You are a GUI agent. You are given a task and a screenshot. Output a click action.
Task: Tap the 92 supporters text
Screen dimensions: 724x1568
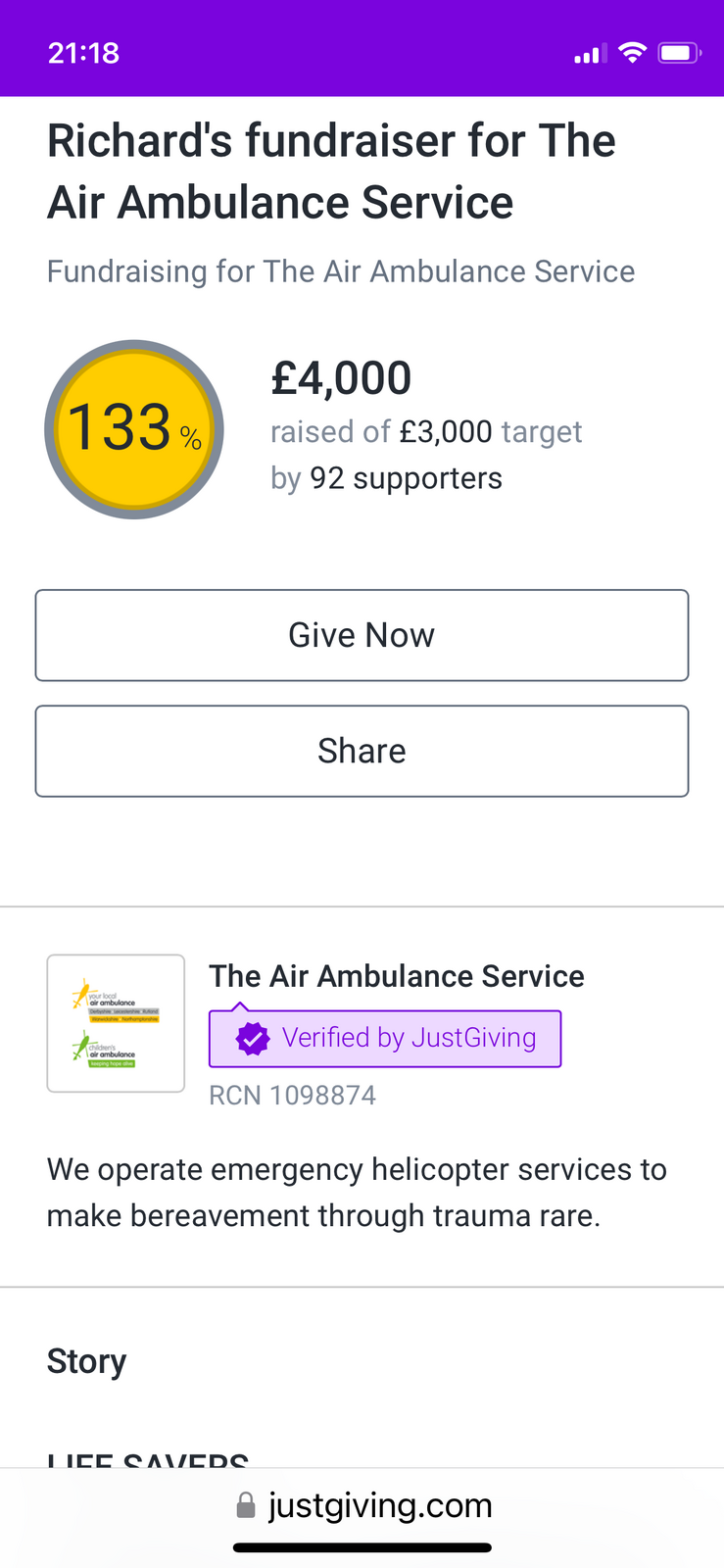(406, 478)
